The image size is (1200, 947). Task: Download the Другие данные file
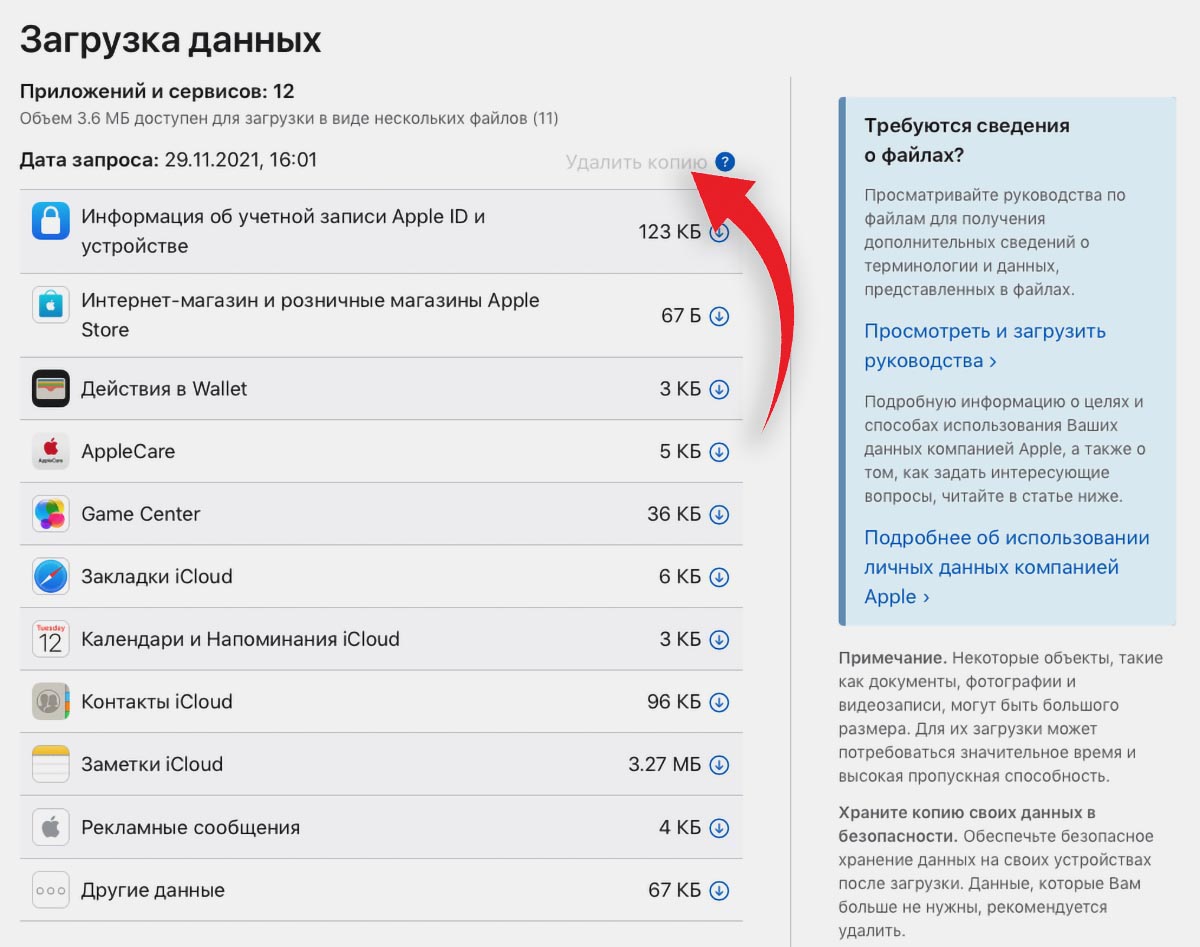(719, 891)
